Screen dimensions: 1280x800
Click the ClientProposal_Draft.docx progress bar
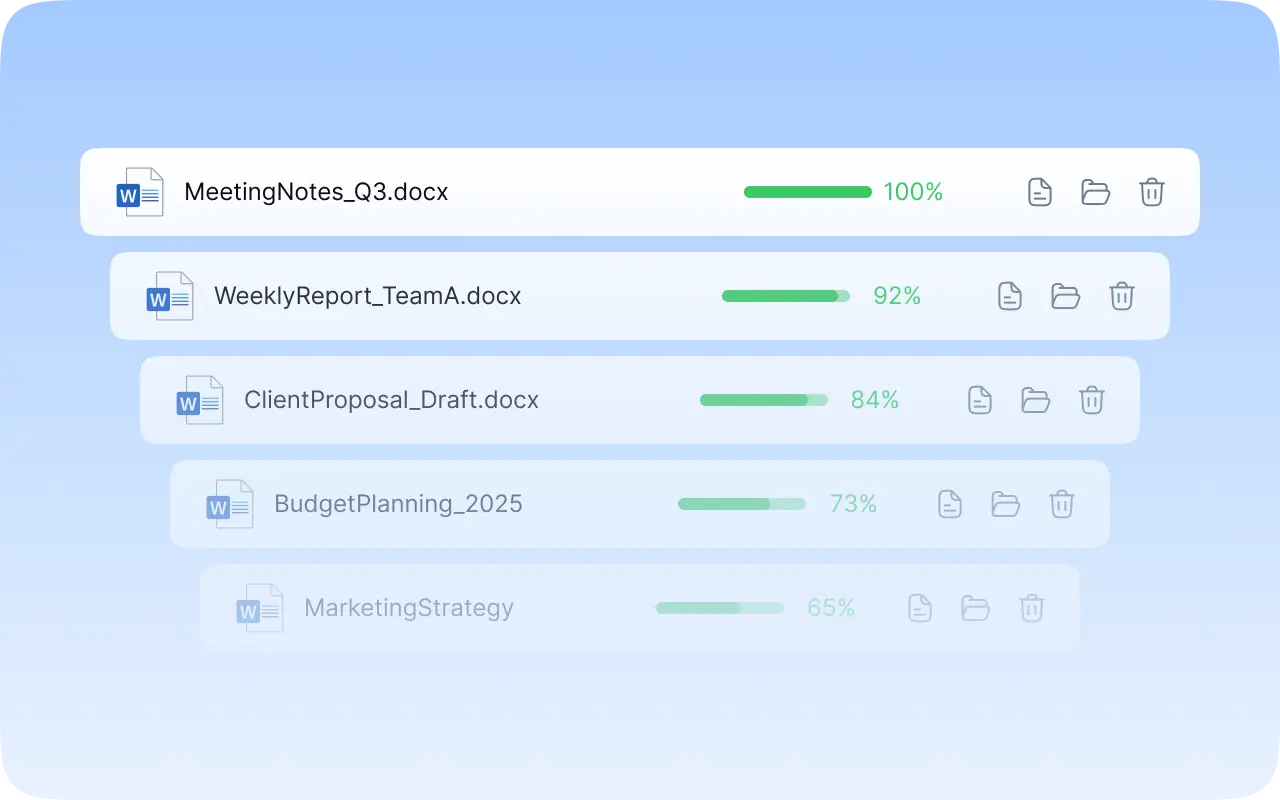pyautogui.click(x=764, y=400)
